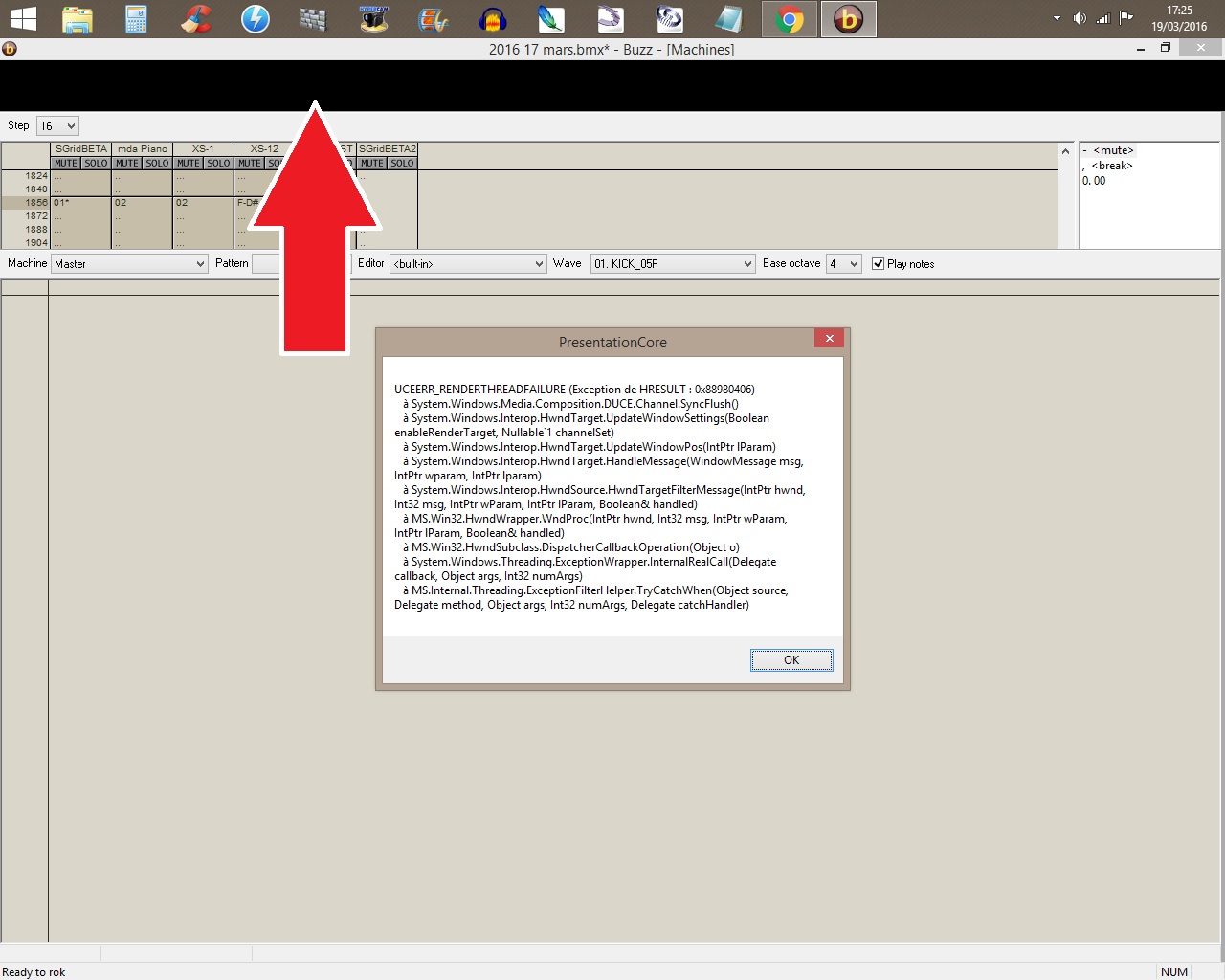The image size is (1225, 980).
Task: Open Audacity headphones icon in taskbar
Action: click(x=493, y=19)
